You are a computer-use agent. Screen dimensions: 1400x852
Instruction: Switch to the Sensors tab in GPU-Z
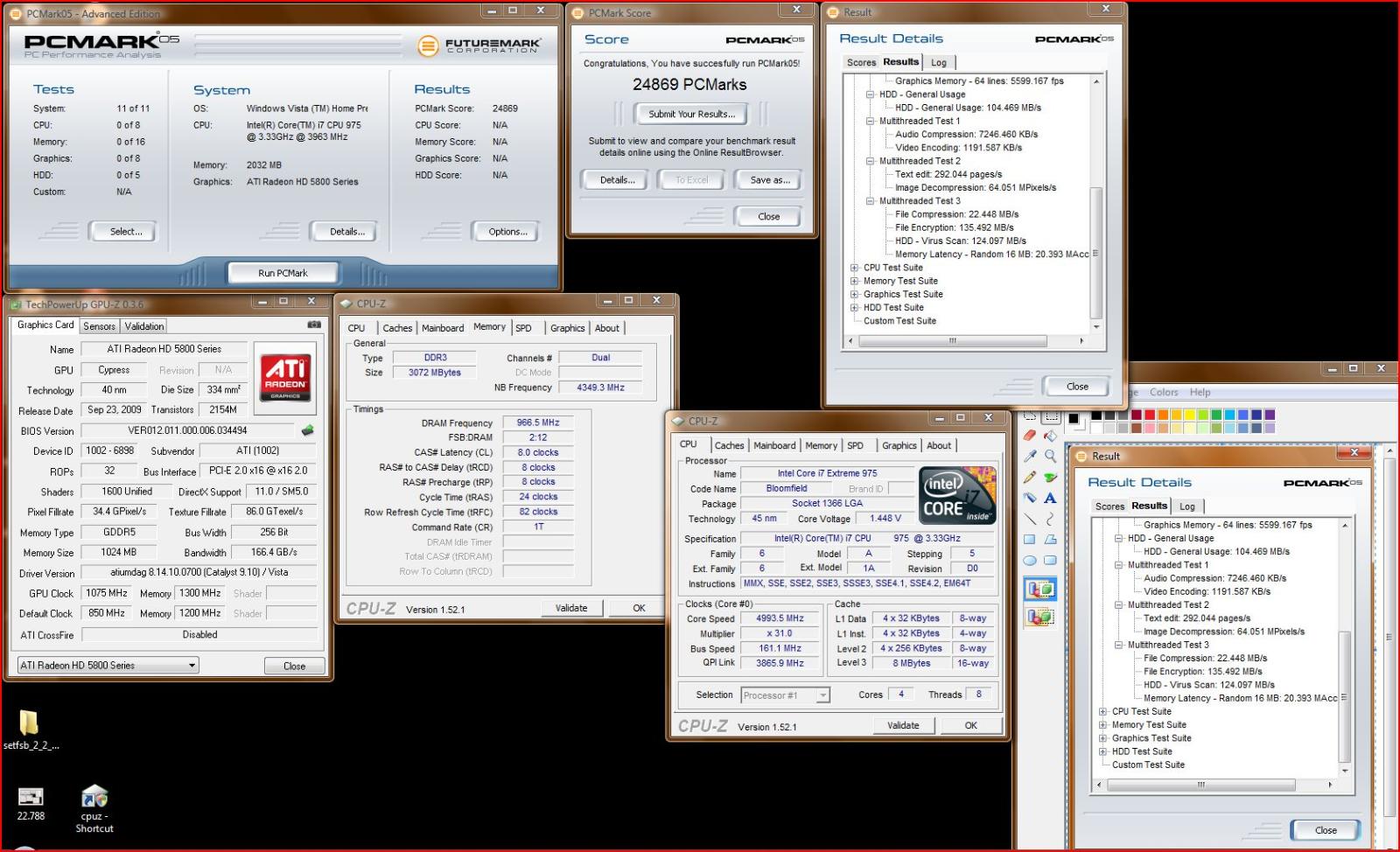(99, 325)
